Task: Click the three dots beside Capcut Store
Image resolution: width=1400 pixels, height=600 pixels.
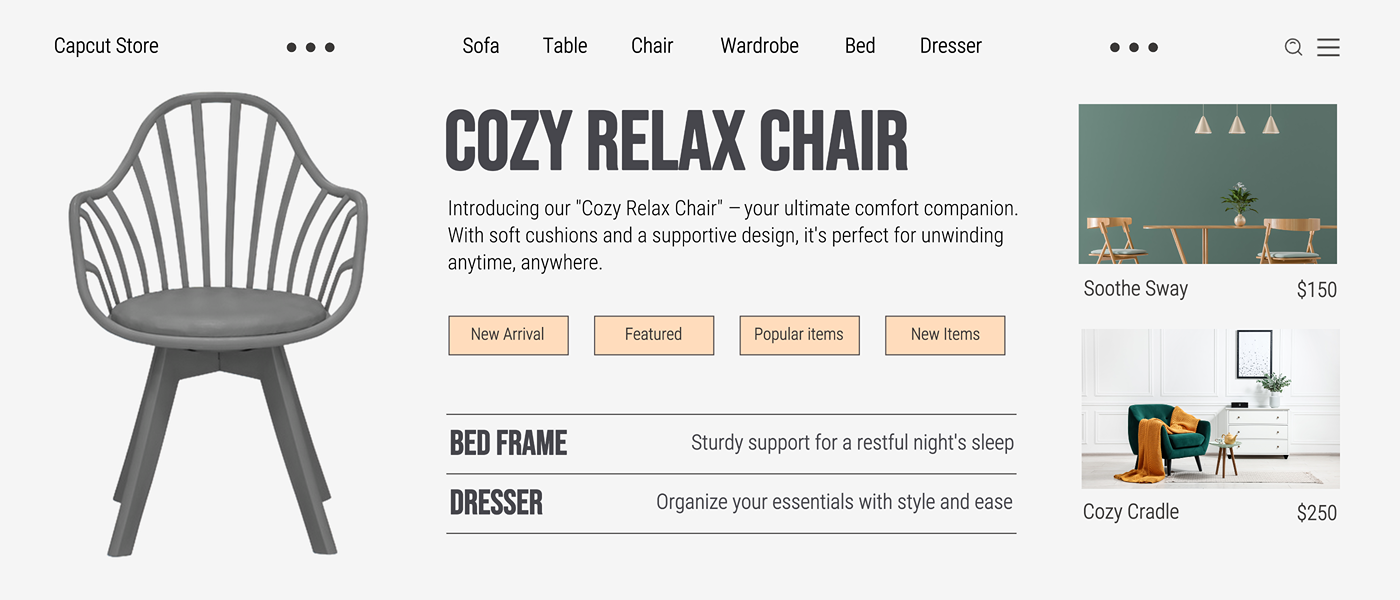Action: (x=310, y=47)
